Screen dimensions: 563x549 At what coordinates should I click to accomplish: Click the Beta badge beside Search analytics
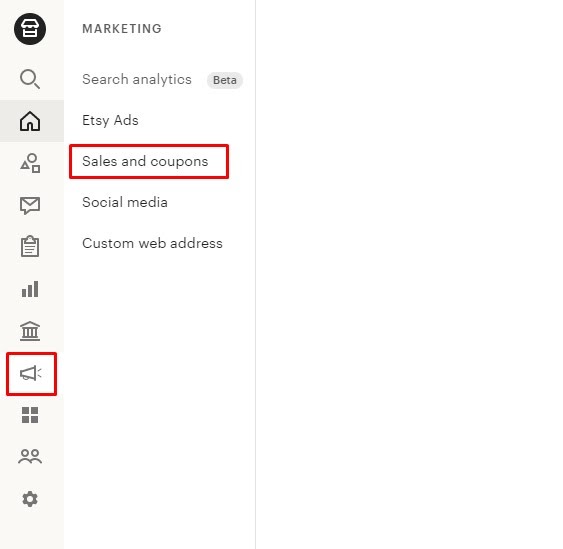coord(225,80)
